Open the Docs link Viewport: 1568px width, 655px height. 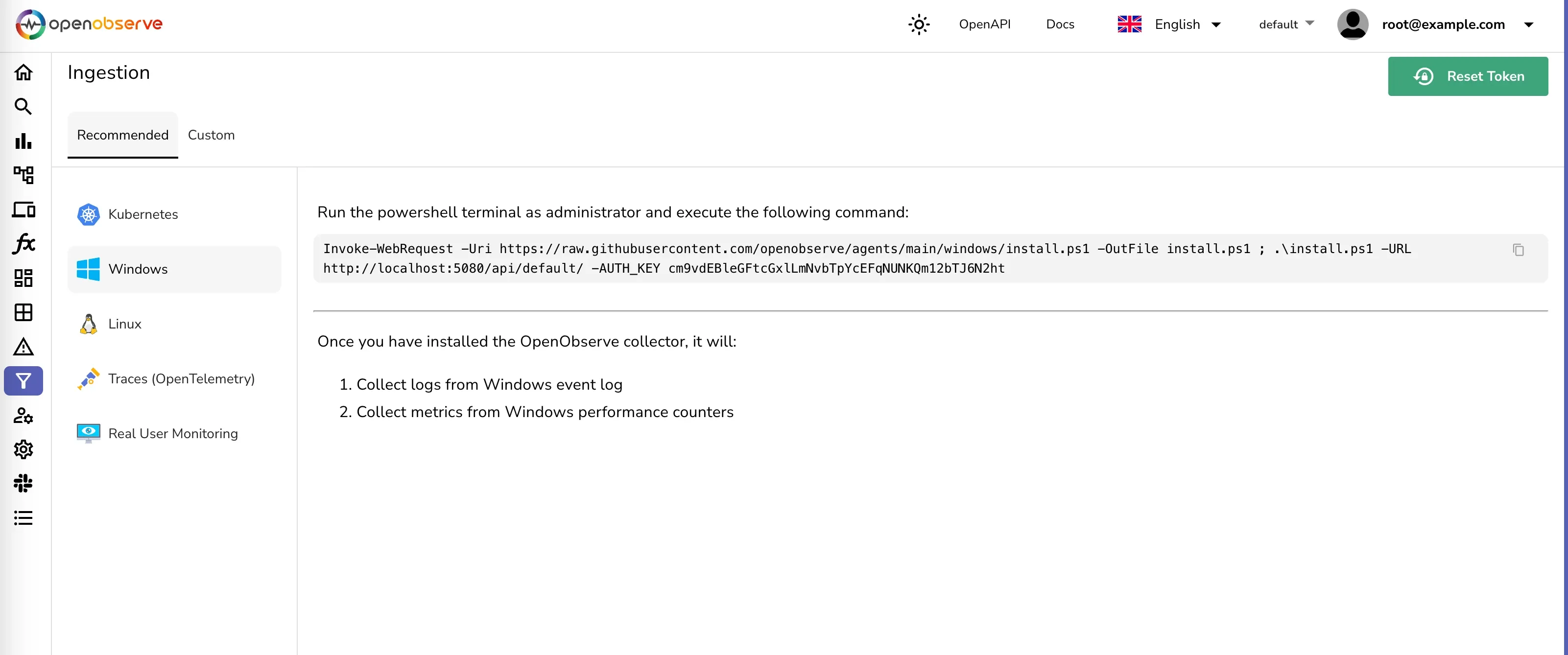pyautogui.click(x=1060, y=24)
